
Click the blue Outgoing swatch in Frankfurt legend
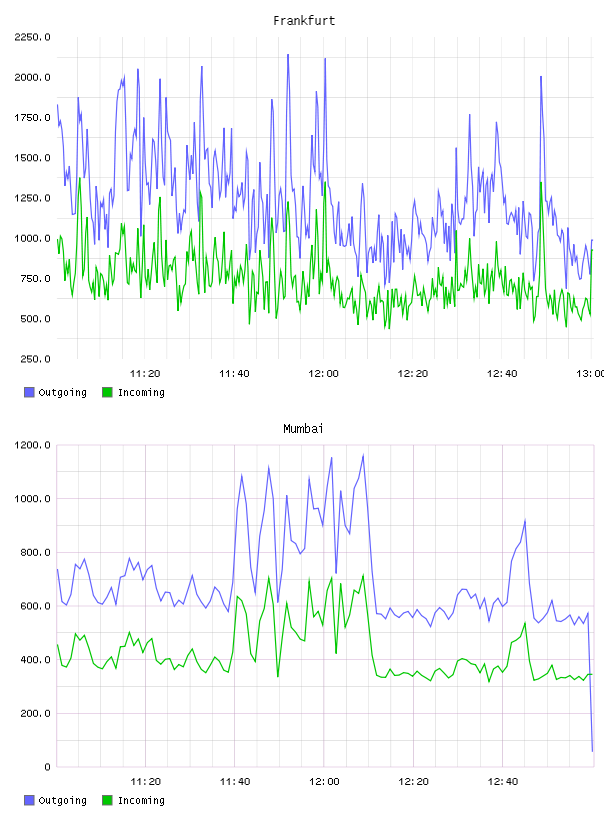coord(29,392)
